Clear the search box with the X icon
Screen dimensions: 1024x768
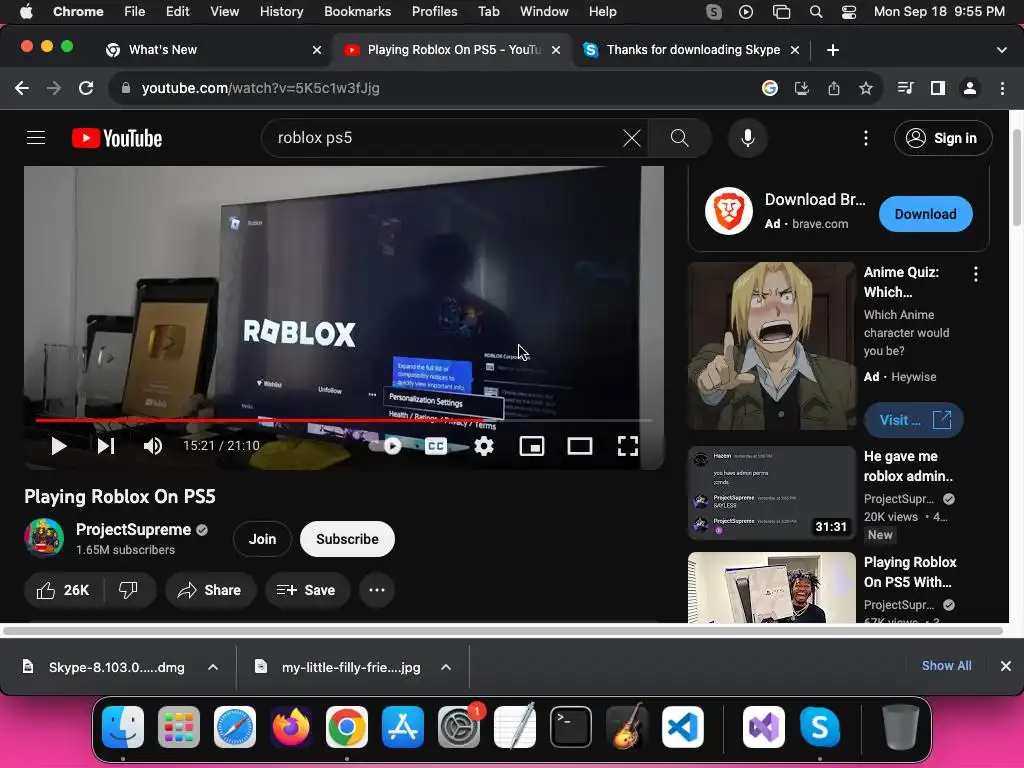(632, 138)
